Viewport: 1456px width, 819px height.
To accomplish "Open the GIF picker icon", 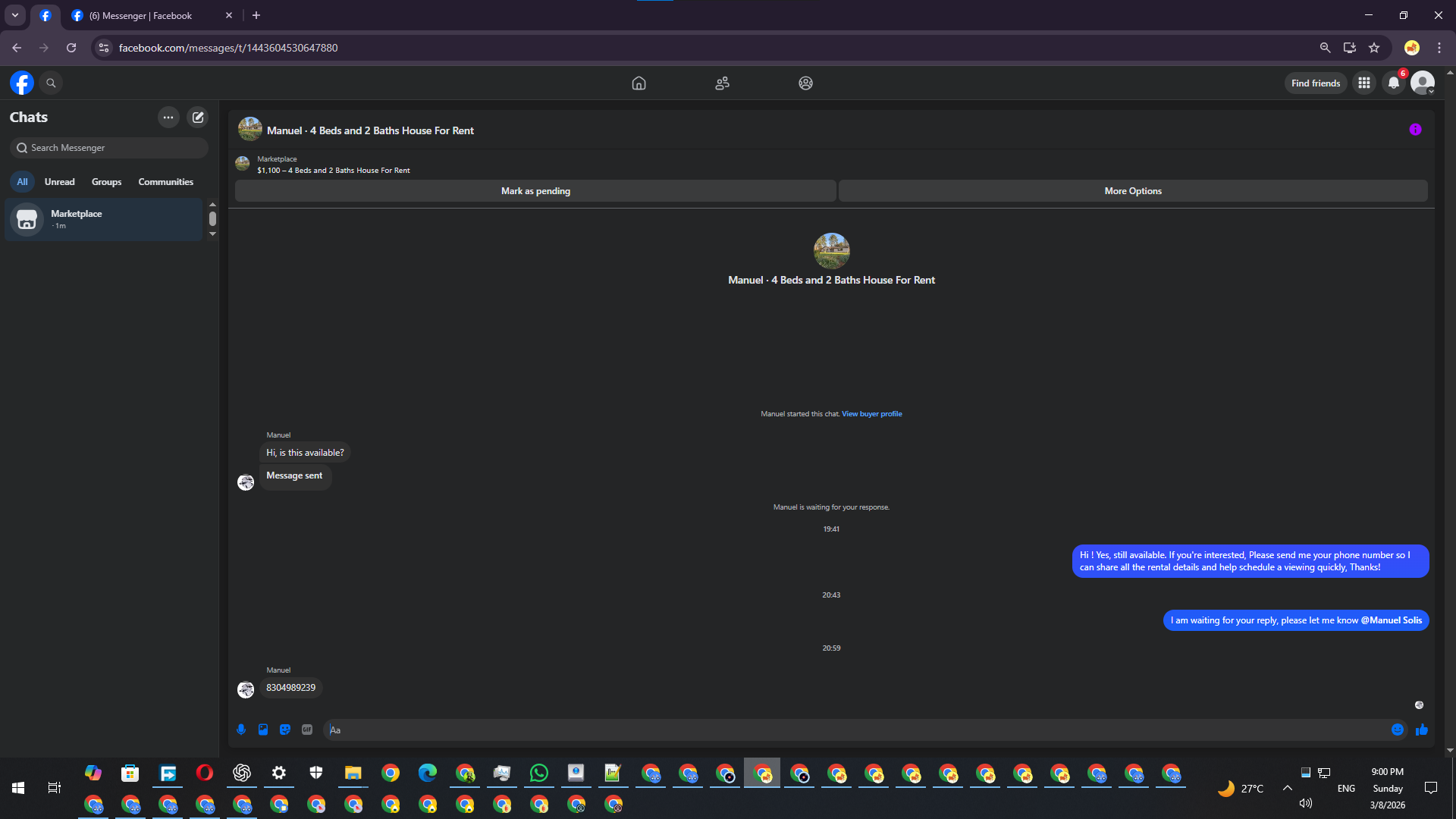I will (x=307, y=730).
